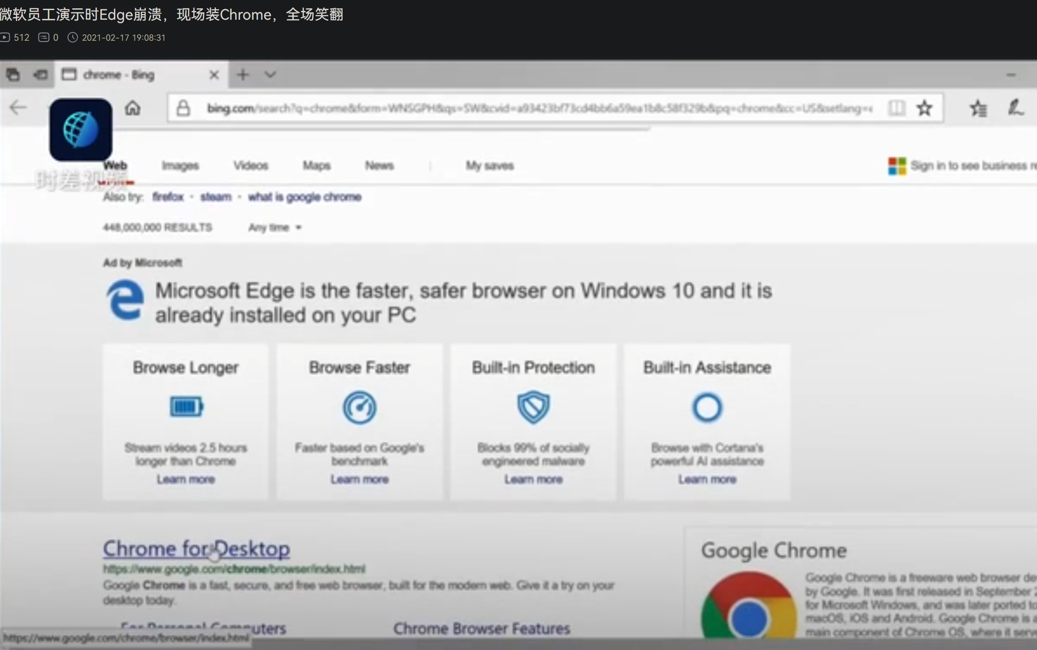Open the Favorites hub icon

(x=978, y=108)
